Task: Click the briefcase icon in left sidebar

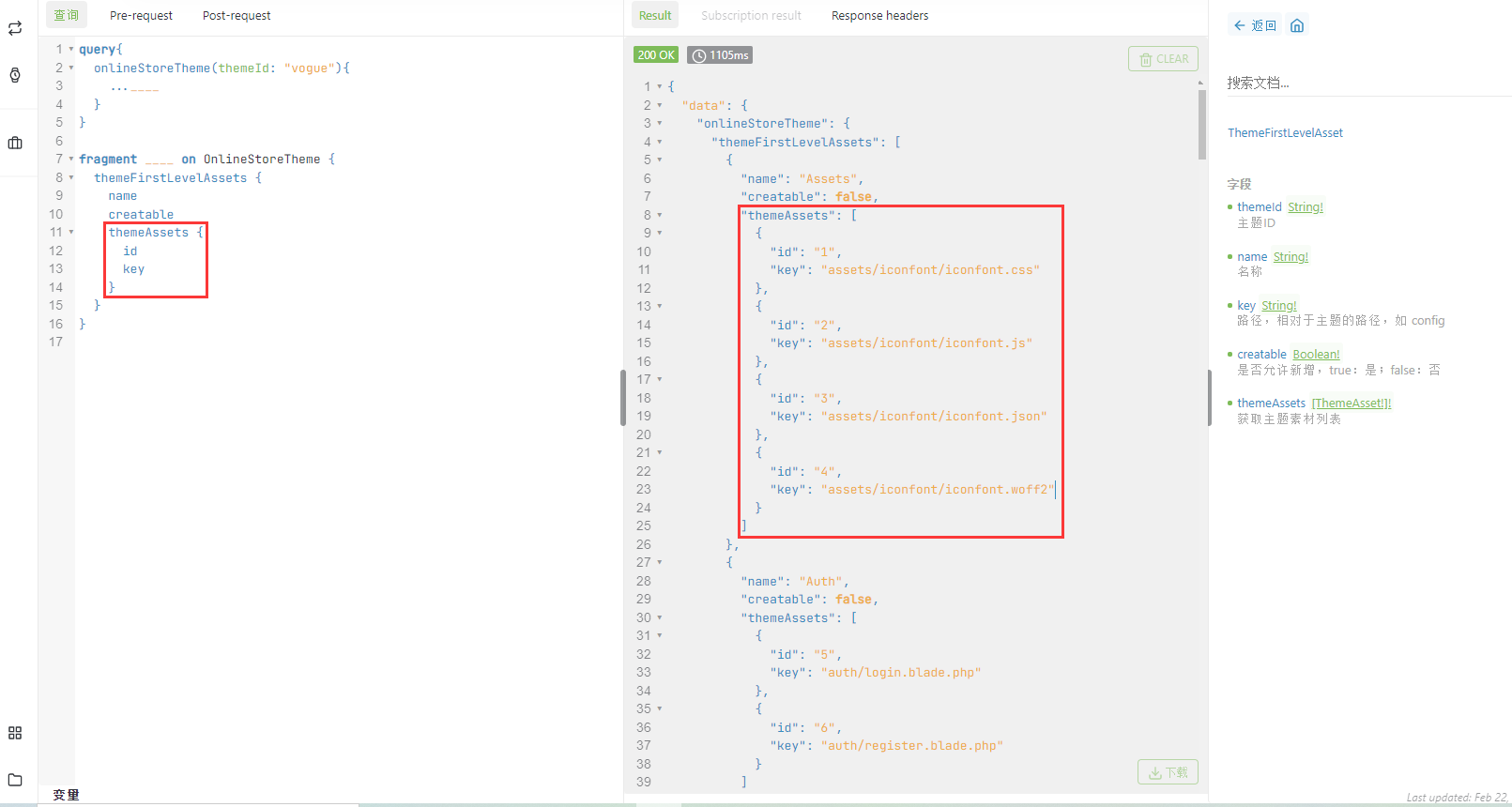Action: click(15, 143)
